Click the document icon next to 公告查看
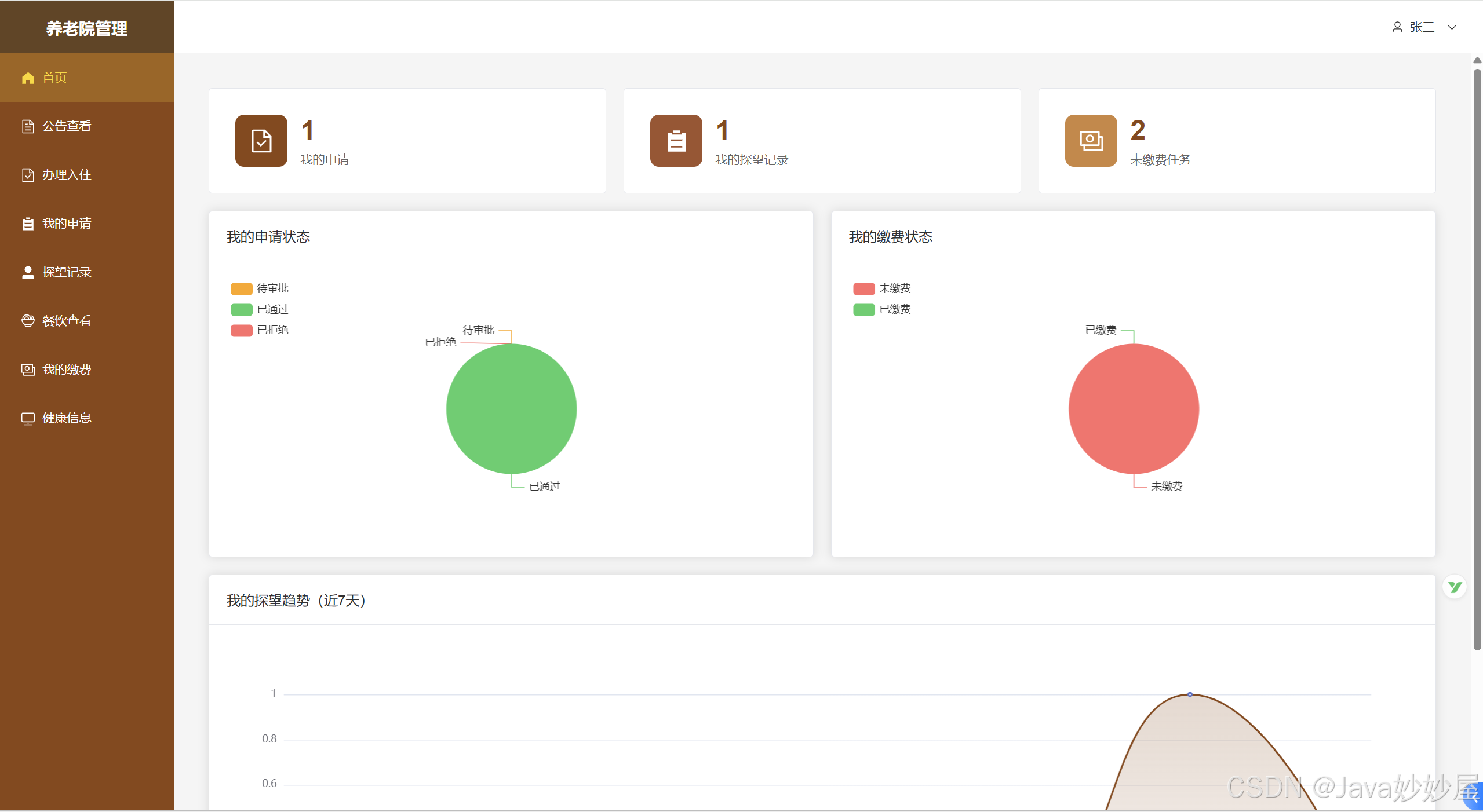 (x=28, y=126)
